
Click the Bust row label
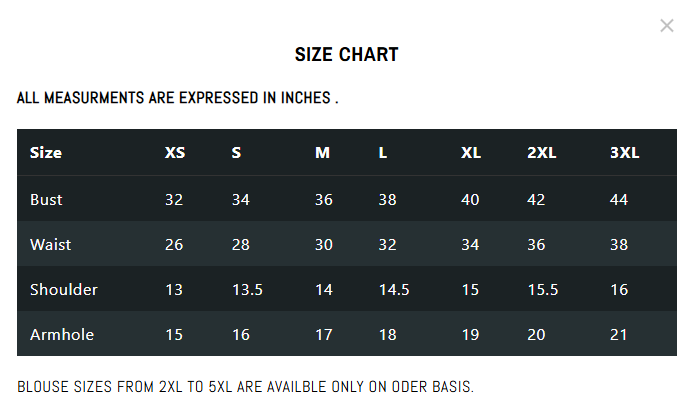point(46,199)
